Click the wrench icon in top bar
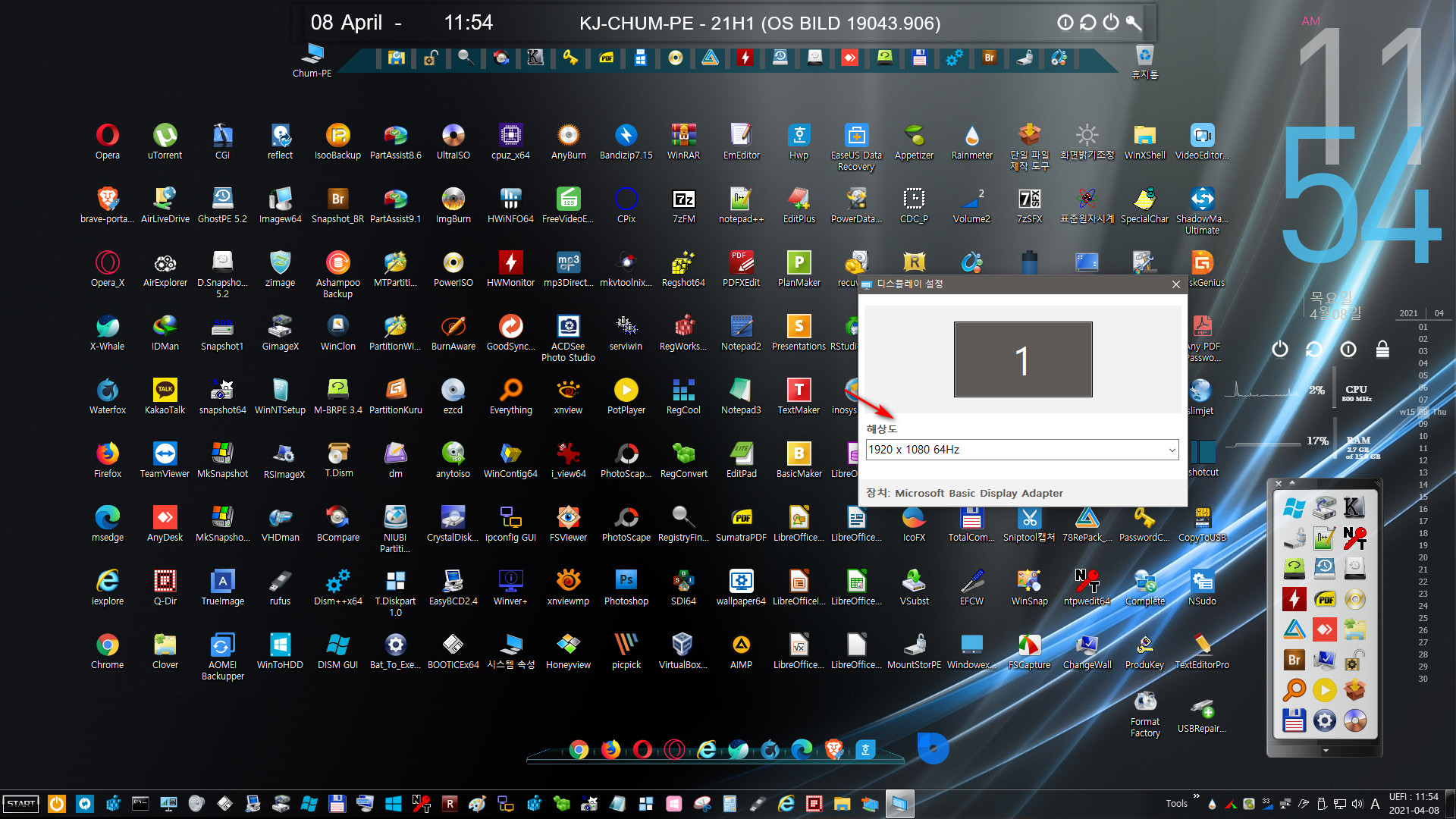 pos(1133,22)
